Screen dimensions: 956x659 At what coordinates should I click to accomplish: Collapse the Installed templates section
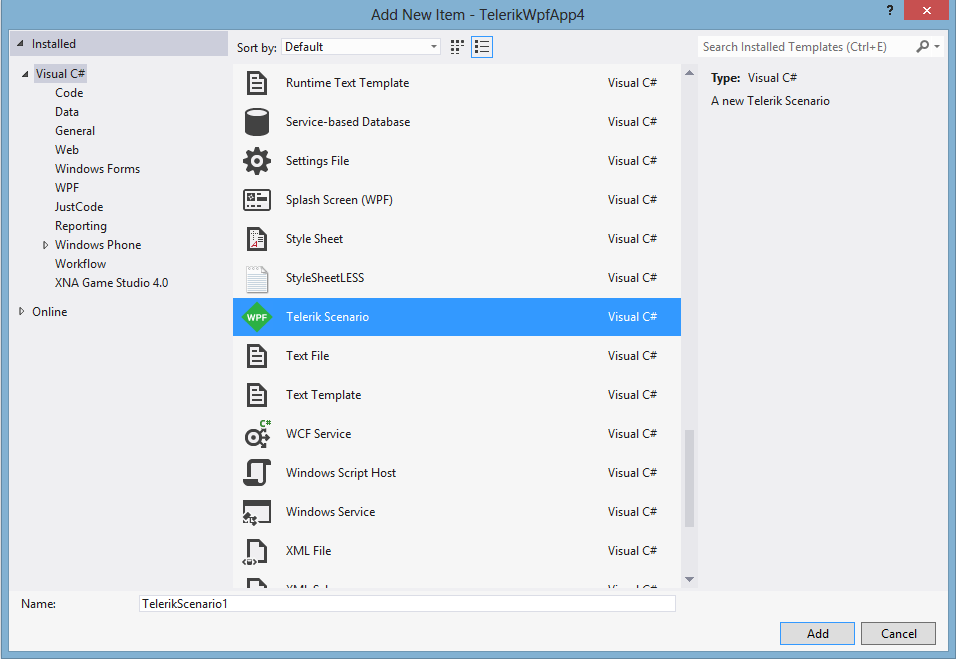click(20, 43)
